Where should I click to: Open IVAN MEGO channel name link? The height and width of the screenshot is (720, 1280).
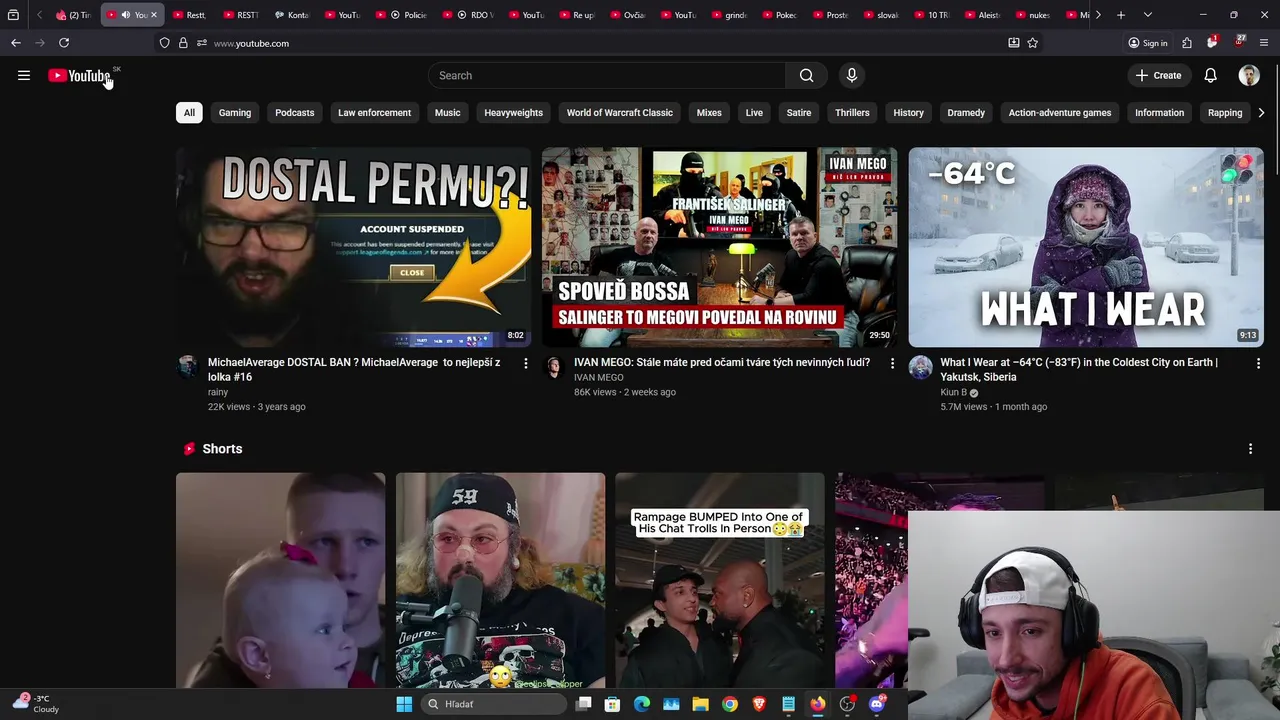(598, 378)
